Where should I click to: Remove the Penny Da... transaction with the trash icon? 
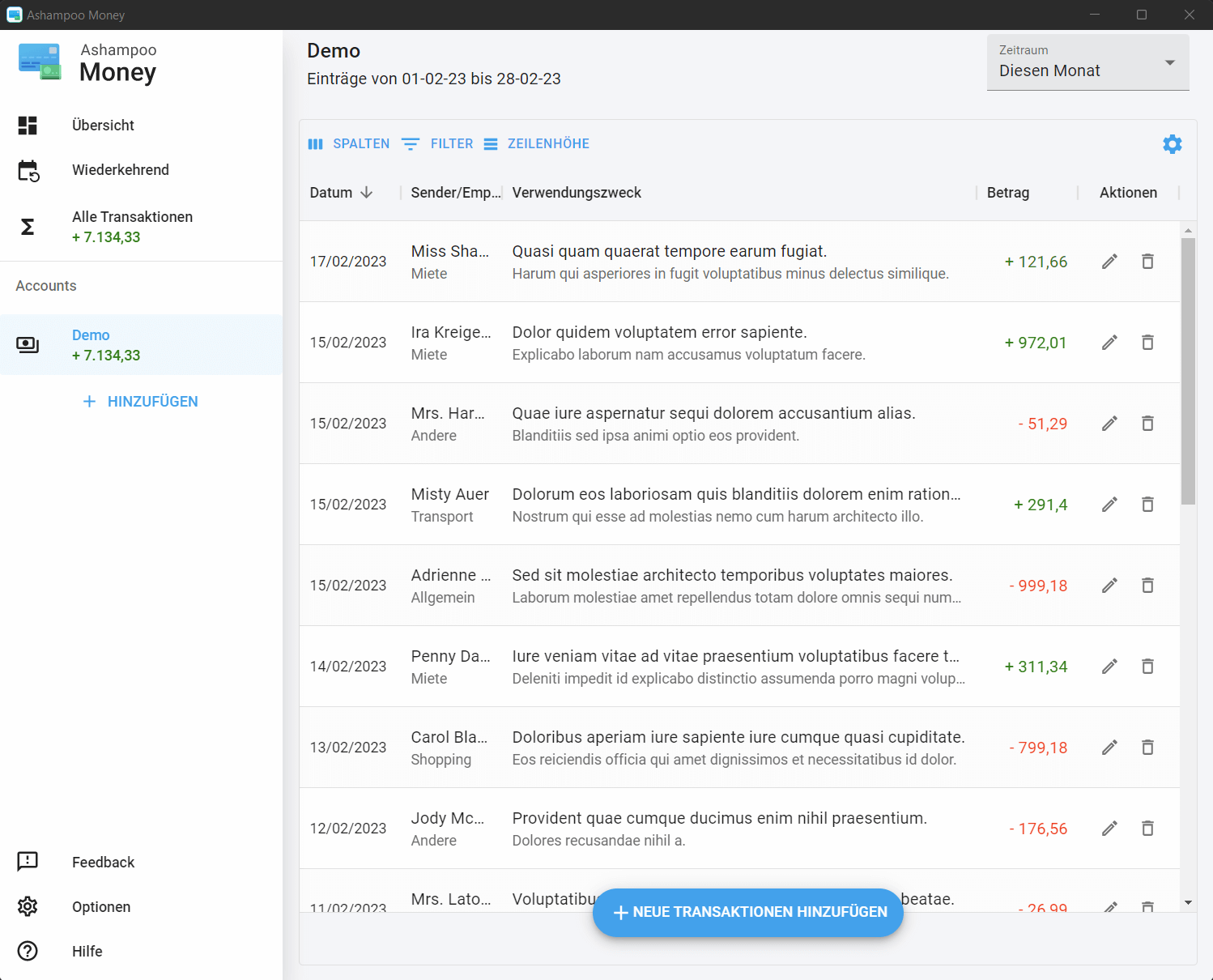pos(1147,667)
